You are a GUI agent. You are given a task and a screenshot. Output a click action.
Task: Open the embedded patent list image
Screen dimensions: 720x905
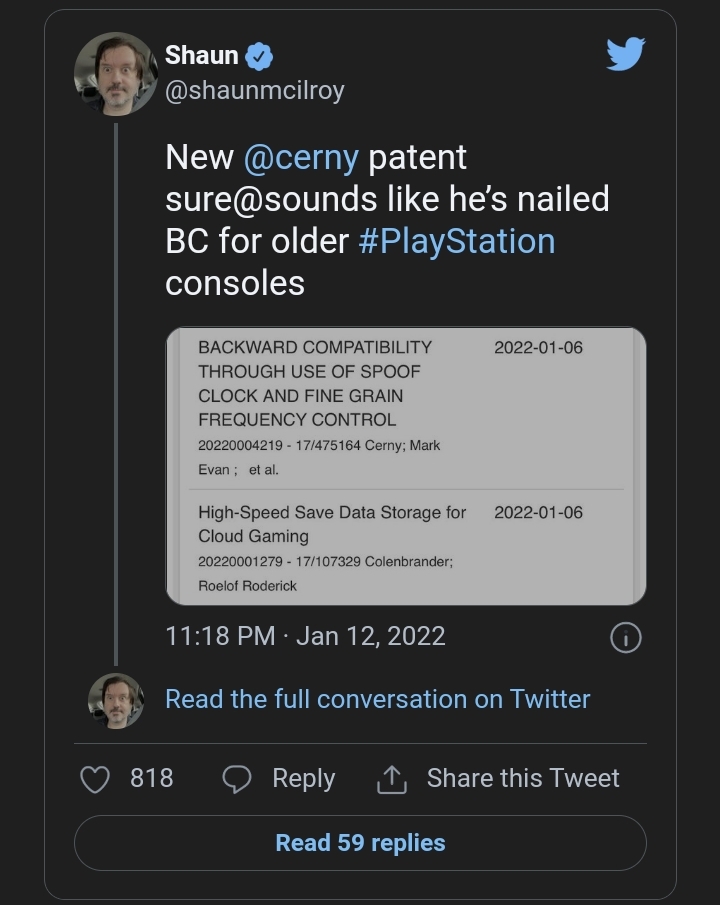tap(405, 467)
